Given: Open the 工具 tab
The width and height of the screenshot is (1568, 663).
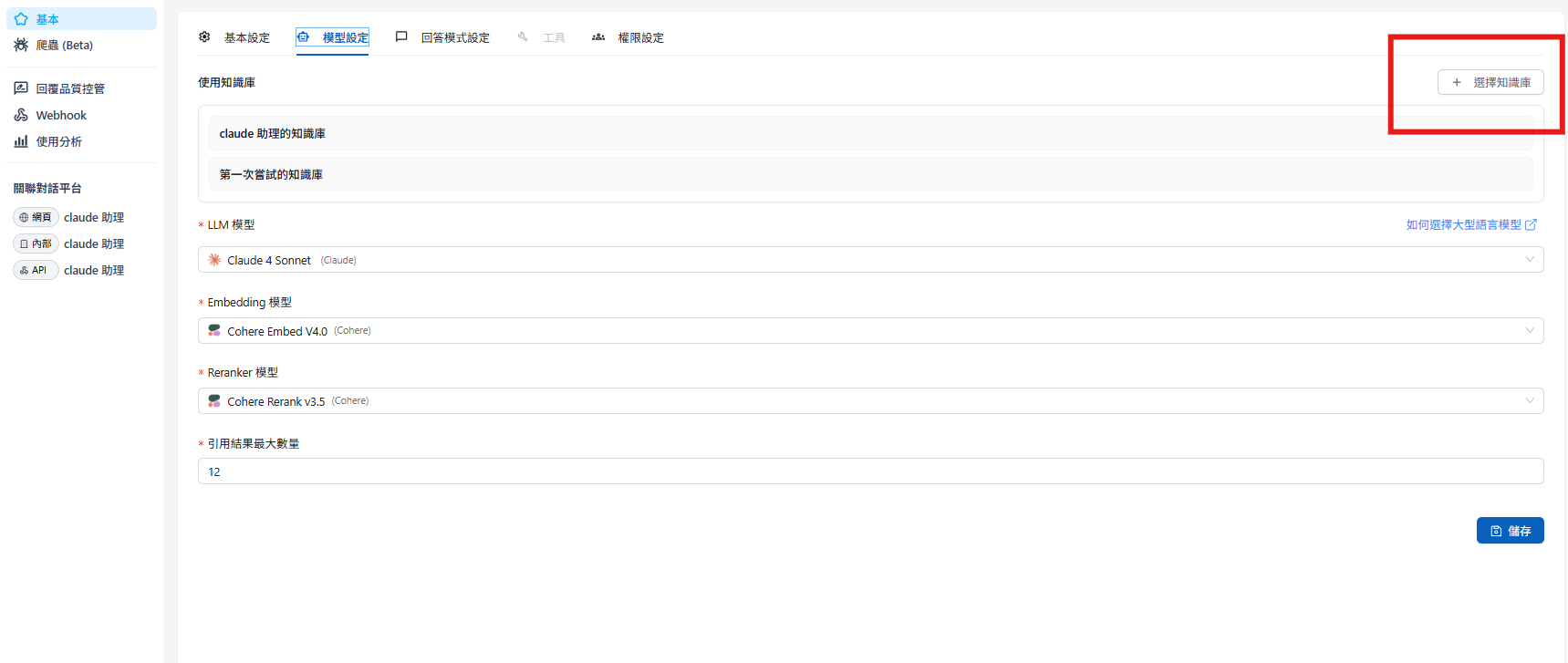Looking at the screenshot, I should (x=553, y=37).
